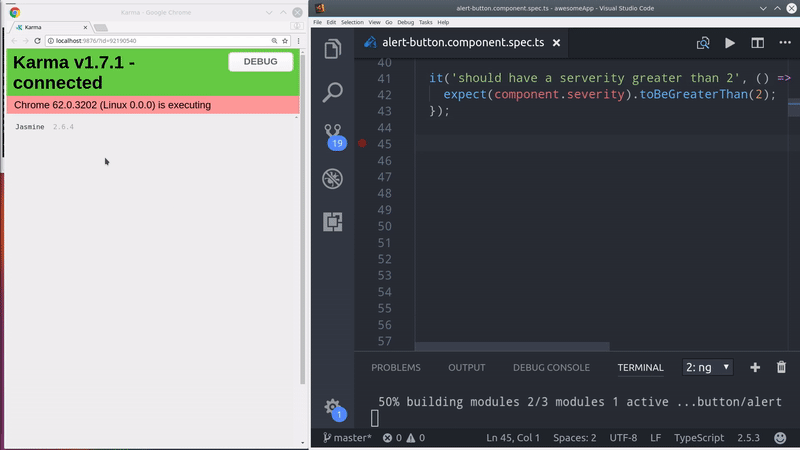Open the Extensions view in activity bar
800x450 pixels.
333,222
